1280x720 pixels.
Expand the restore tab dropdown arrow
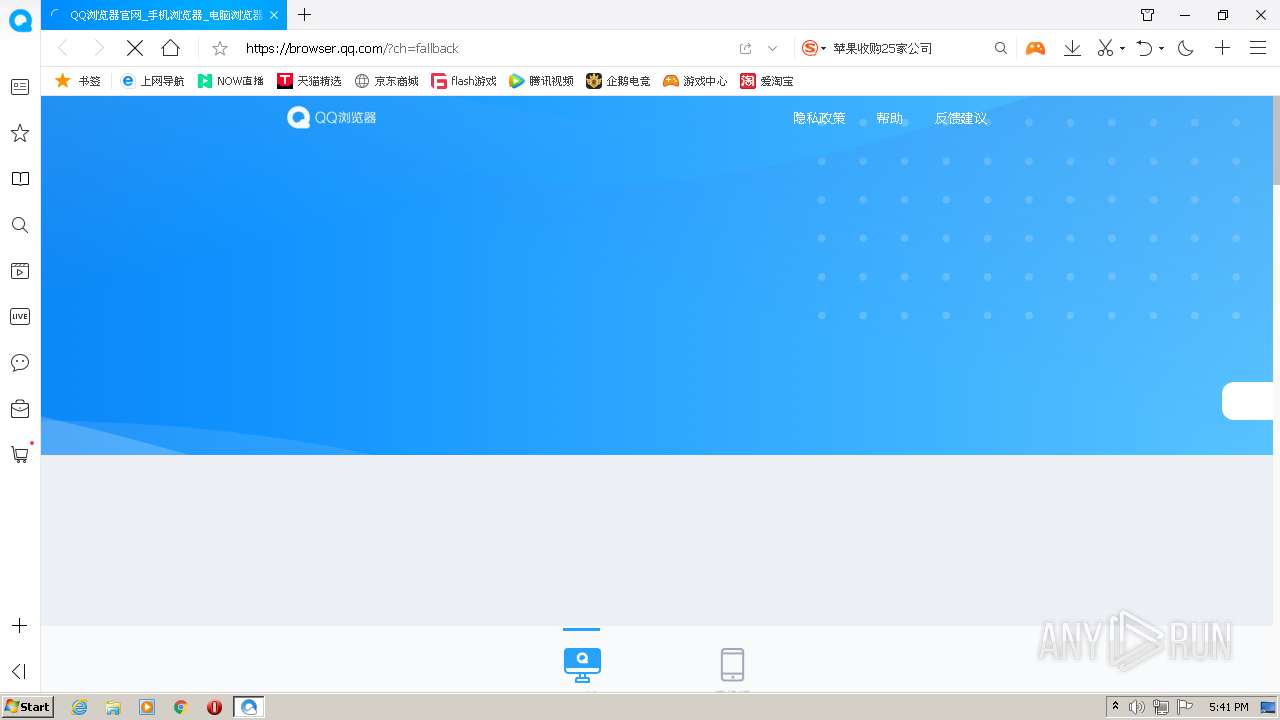(1161, 48)
